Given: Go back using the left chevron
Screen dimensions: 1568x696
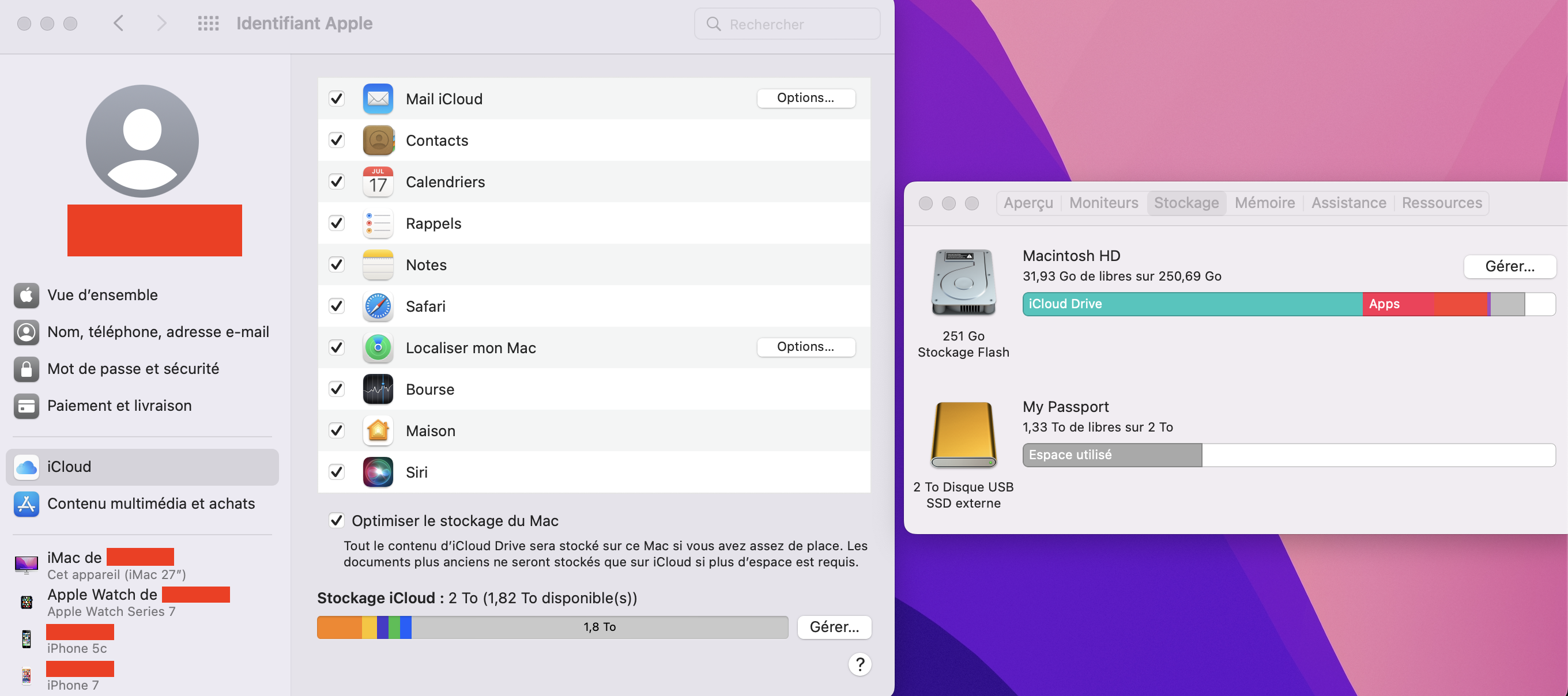Looking at the screenshot, I should point(119,24).
